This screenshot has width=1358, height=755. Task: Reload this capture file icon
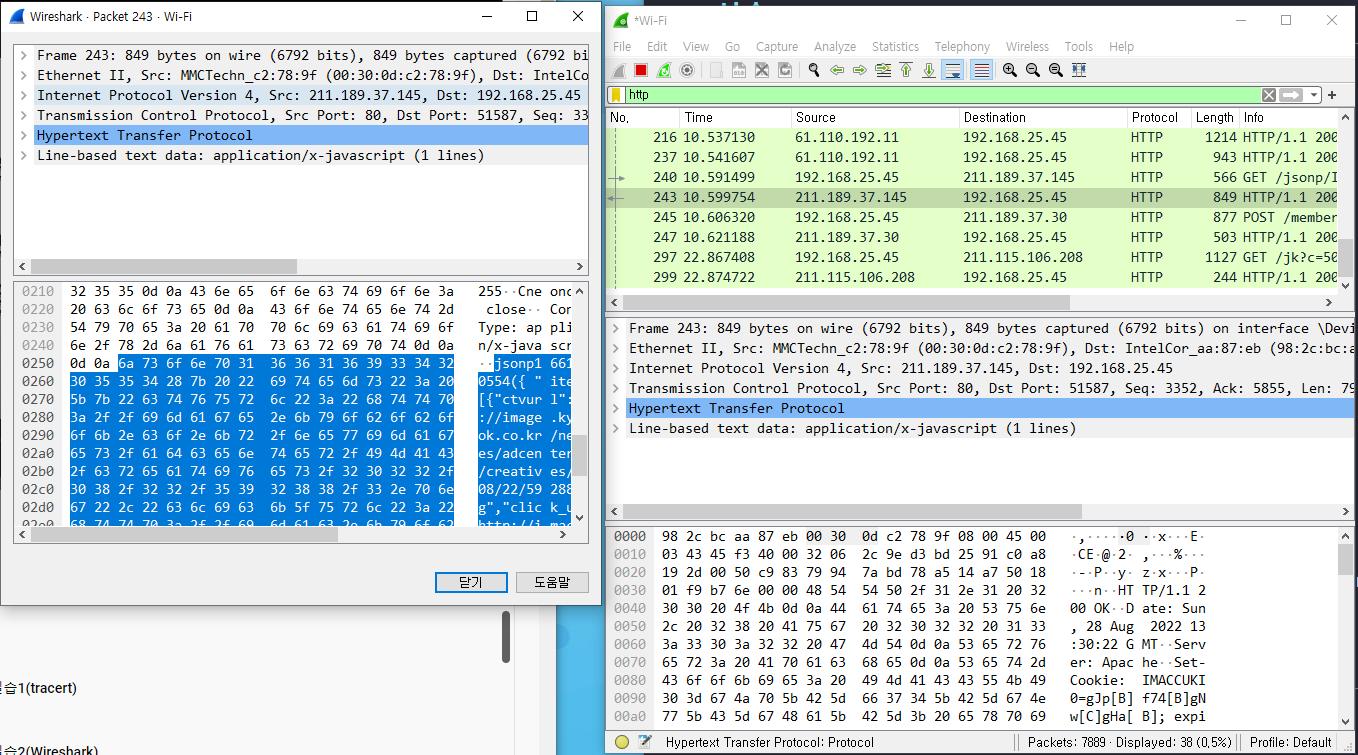point(785,70)
